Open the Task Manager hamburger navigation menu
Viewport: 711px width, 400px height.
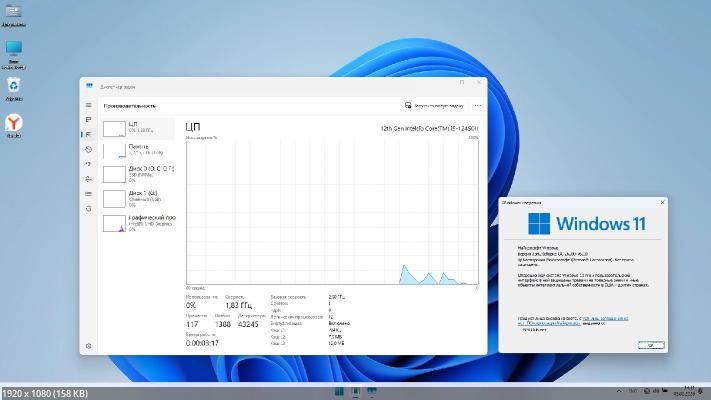coord(89,105)
